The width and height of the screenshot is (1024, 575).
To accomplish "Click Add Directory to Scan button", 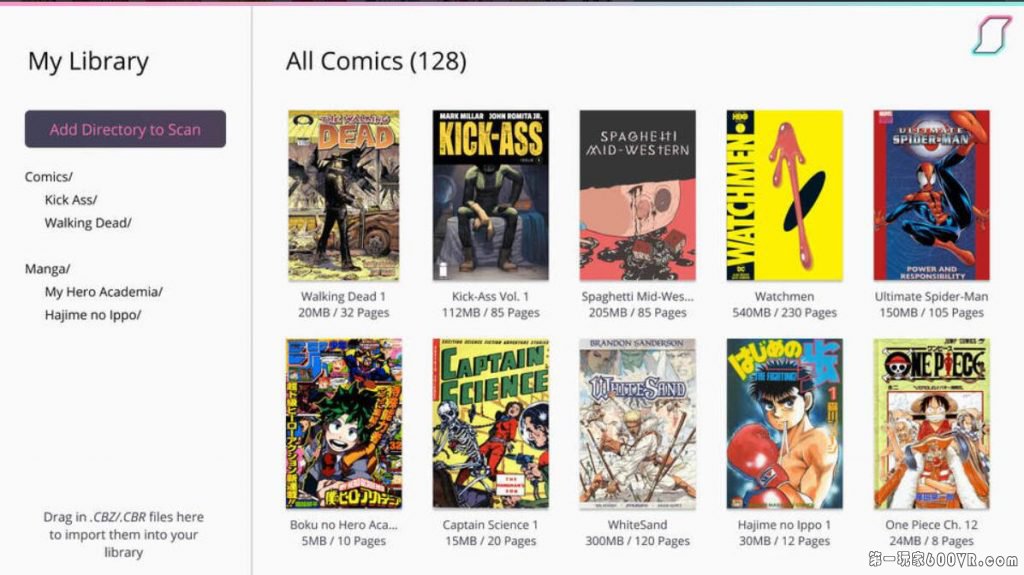I will click(x=125, y=129).
